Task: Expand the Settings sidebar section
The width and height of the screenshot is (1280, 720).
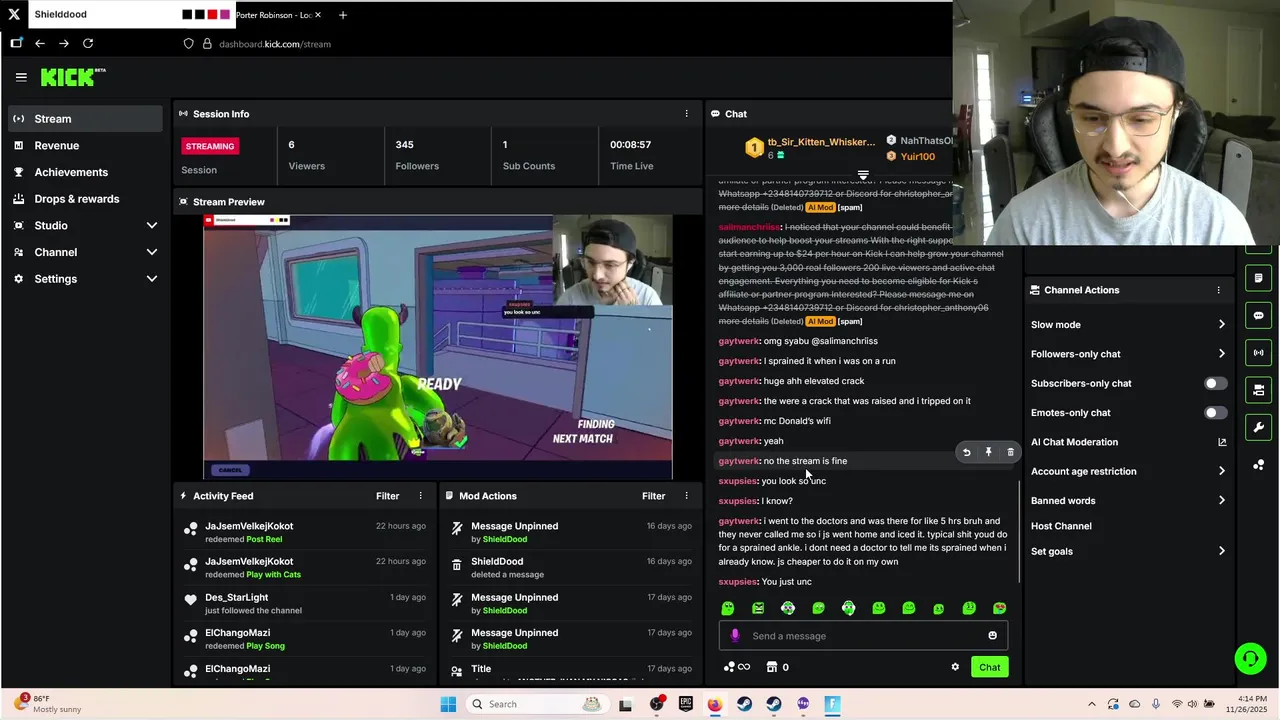Action: point(152,279)
